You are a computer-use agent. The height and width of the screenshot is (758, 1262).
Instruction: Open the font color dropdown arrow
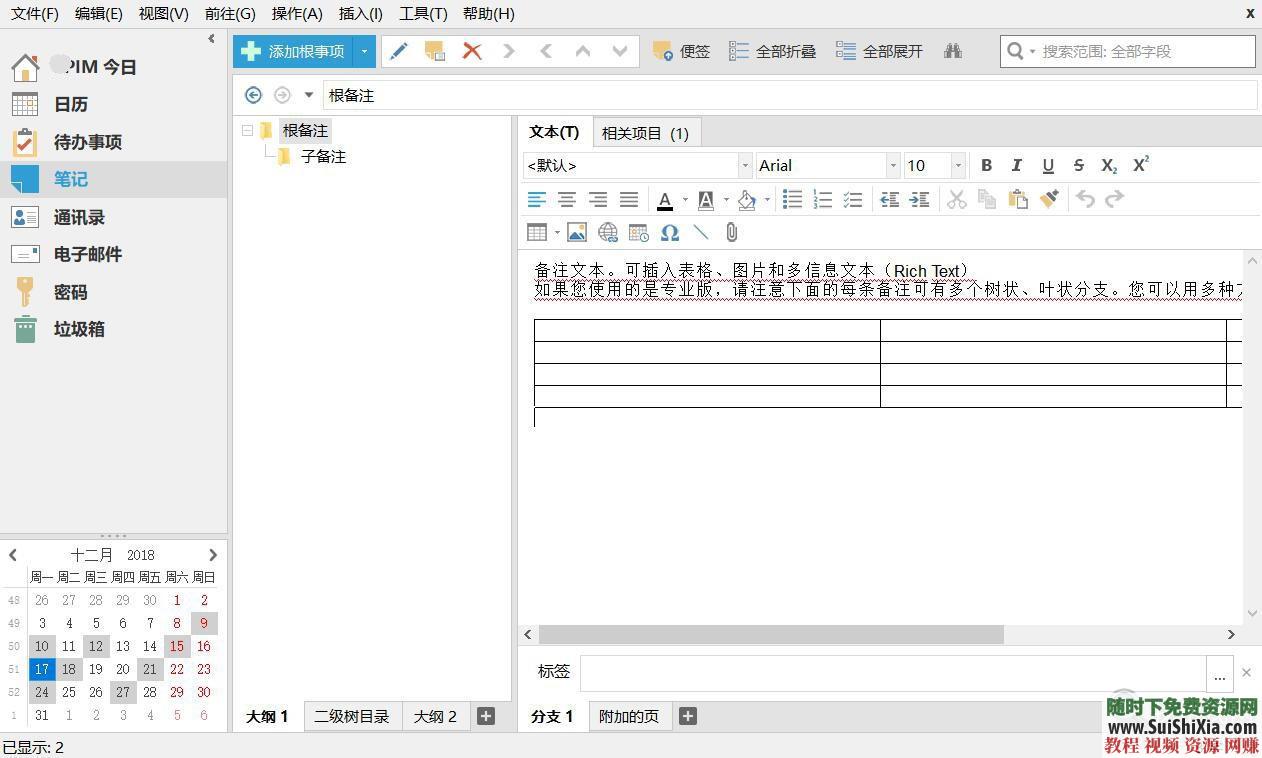coord(685,200)
